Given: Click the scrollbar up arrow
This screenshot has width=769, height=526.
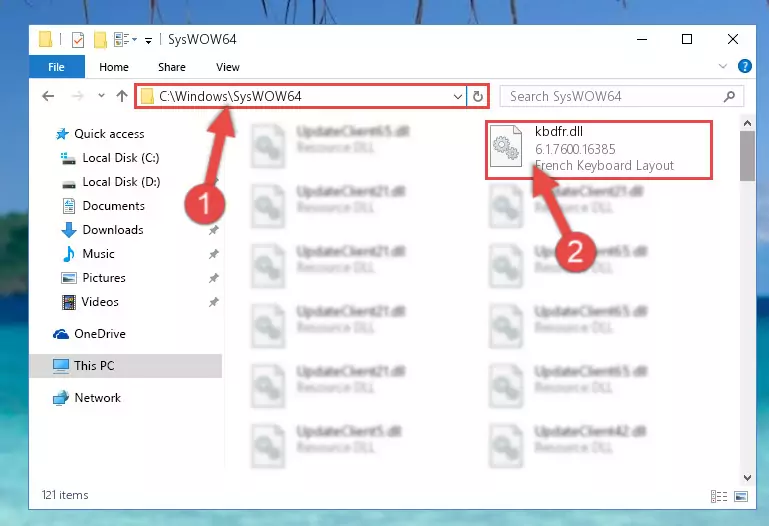Looking at the screenshot, I should 747,123.
